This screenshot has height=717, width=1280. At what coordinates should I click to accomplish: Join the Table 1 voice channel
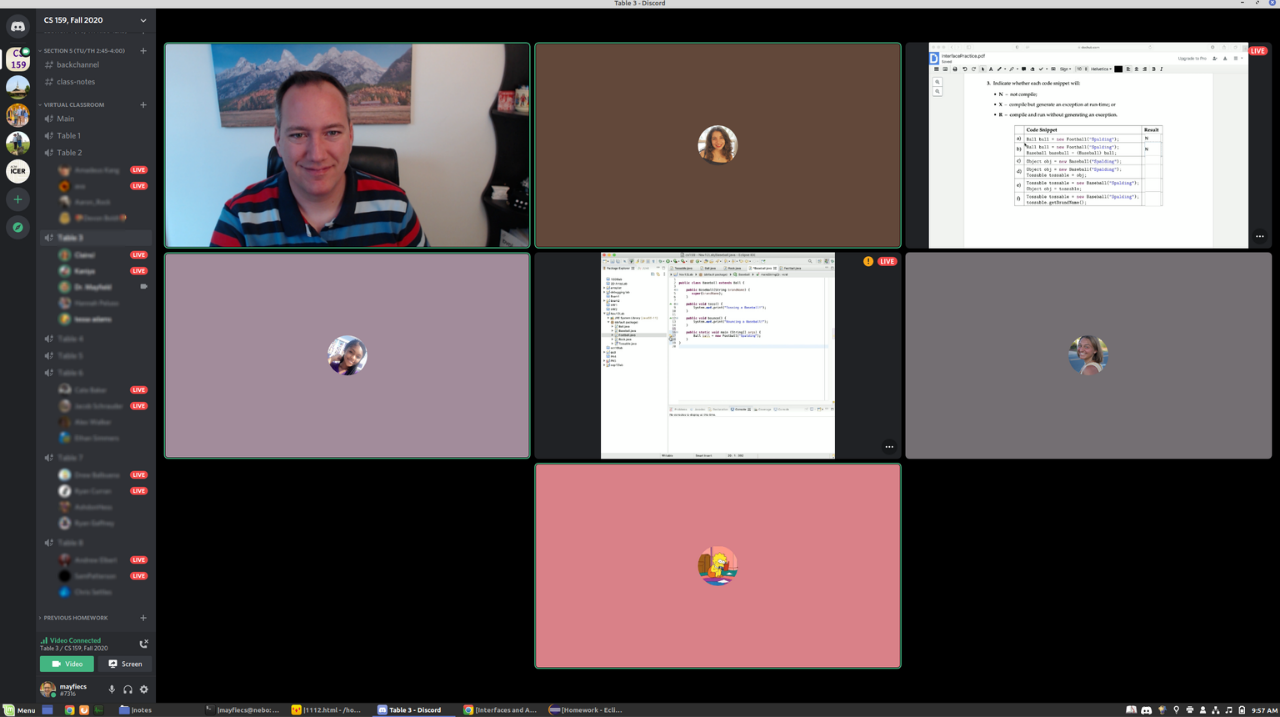click(95, 136)
